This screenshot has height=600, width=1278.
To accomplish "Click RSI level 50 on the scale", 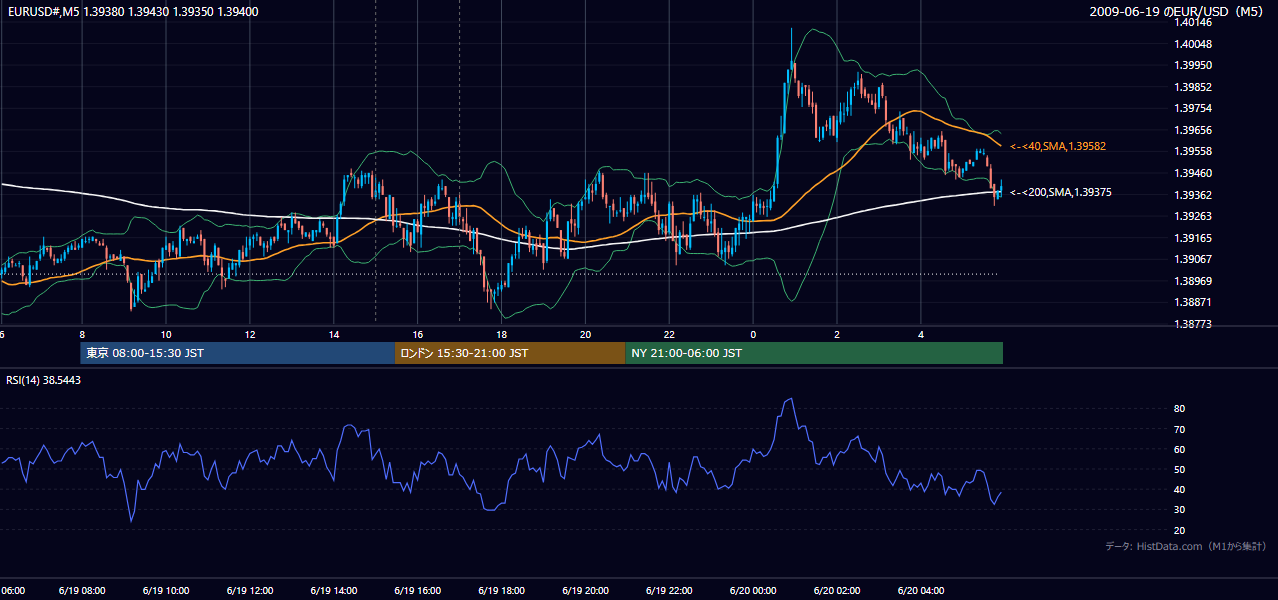I will pos(1180,469).
